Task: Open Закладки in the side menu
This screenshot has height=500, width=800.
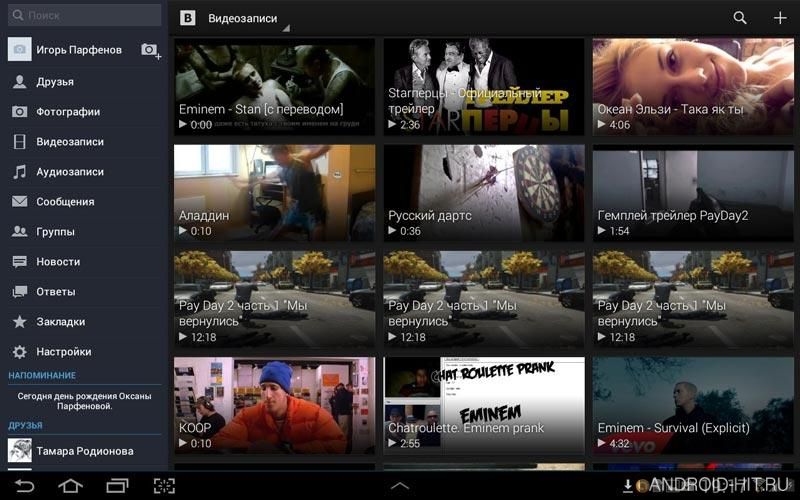Action: click(x=85, y=321)
